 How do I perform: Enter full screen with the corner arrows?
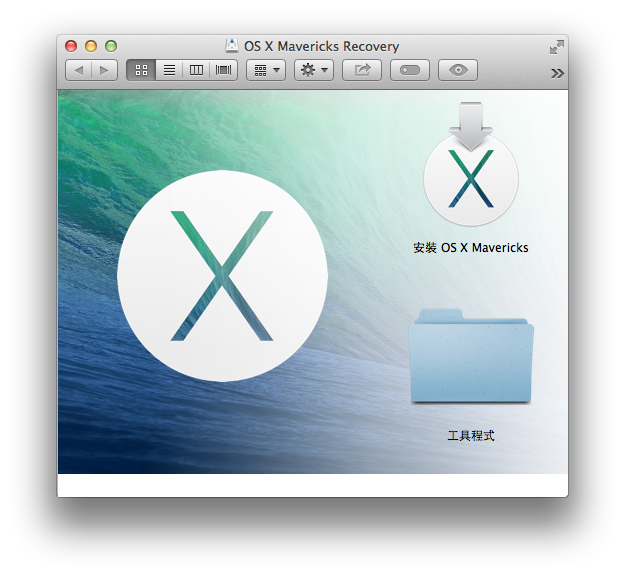[x=556, y=47]
